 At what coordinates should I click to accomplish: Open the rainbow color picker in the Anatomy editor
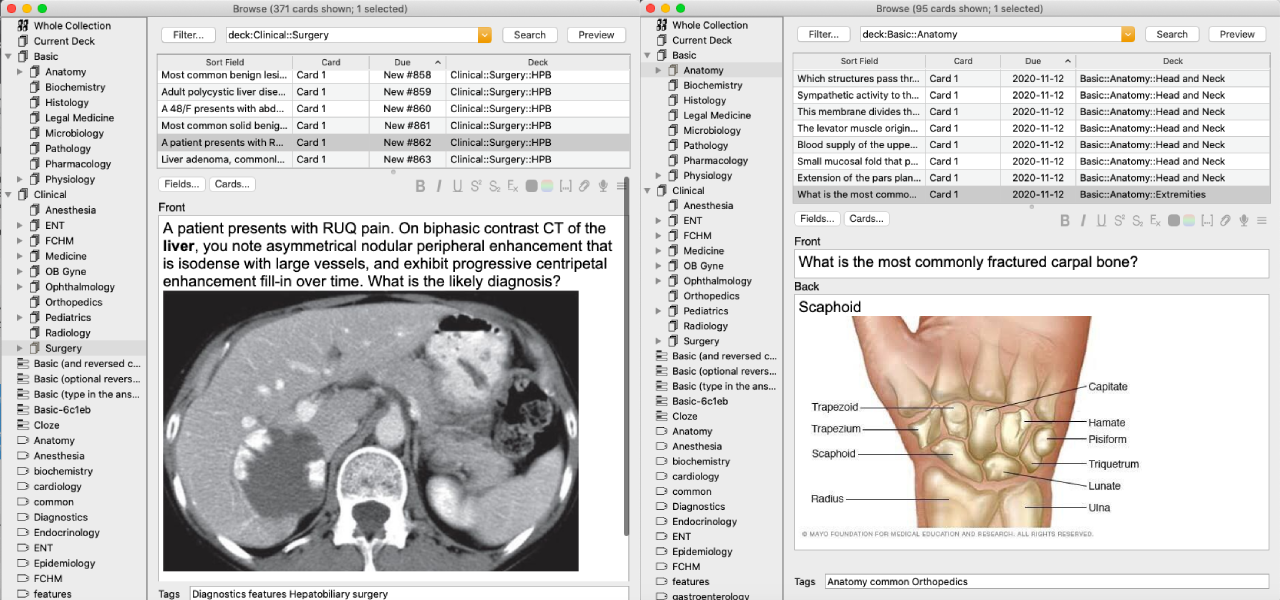1188,220
